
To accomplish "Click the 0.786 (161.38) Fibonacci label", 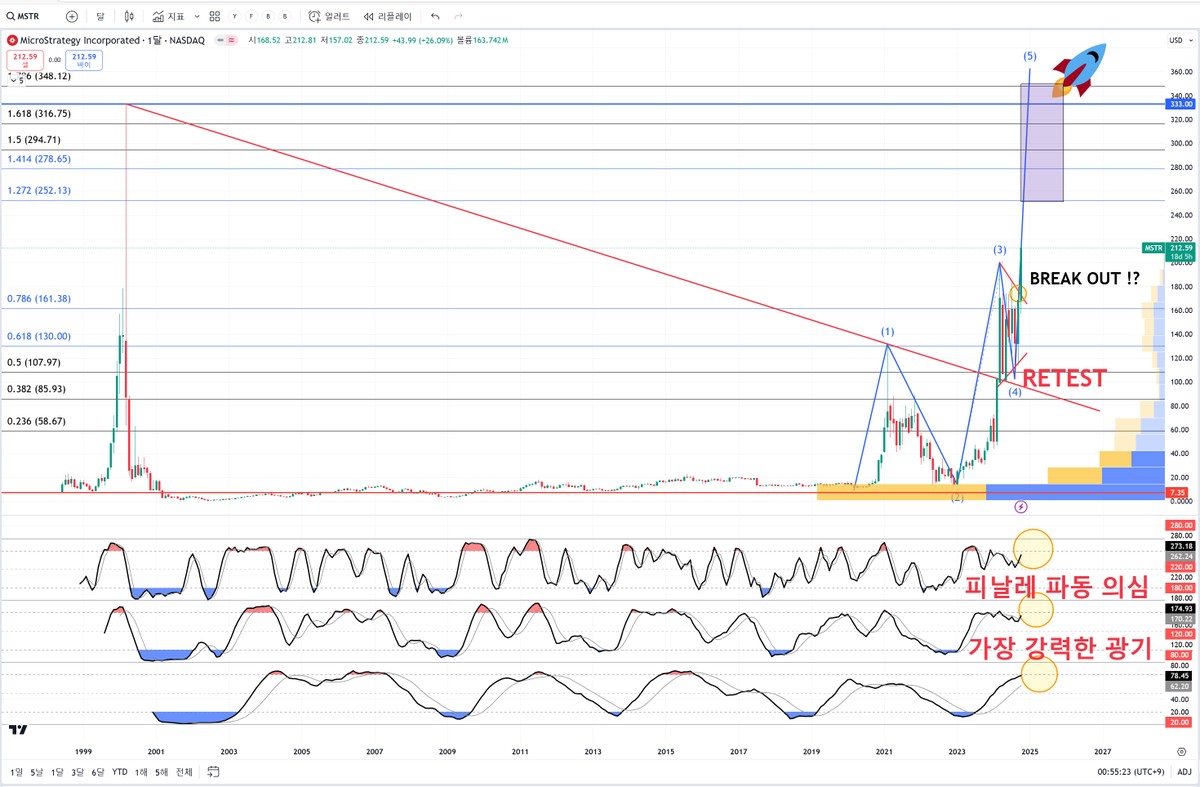I will point(39,299).
